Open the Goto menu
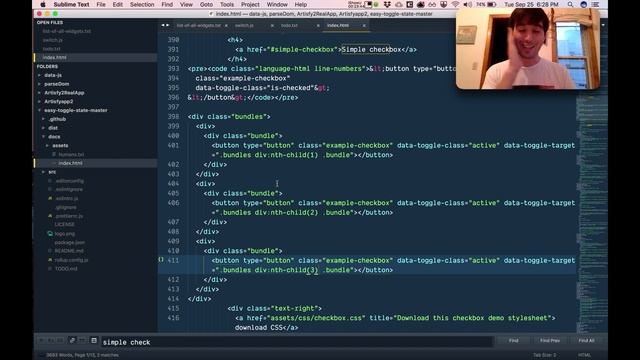The image size is (640, 360). pos(206,4)
